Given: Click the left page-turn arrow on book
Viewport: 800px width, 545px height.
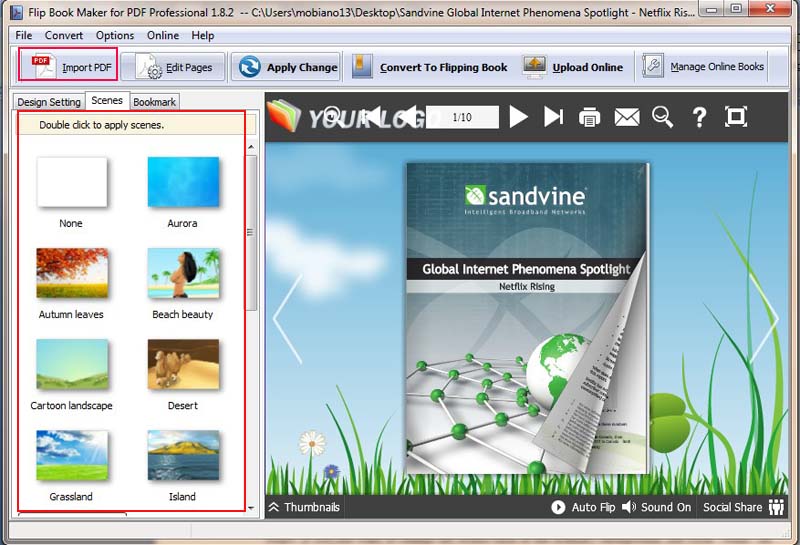Looking at the screenshot, I should click(x=287, y=319).
